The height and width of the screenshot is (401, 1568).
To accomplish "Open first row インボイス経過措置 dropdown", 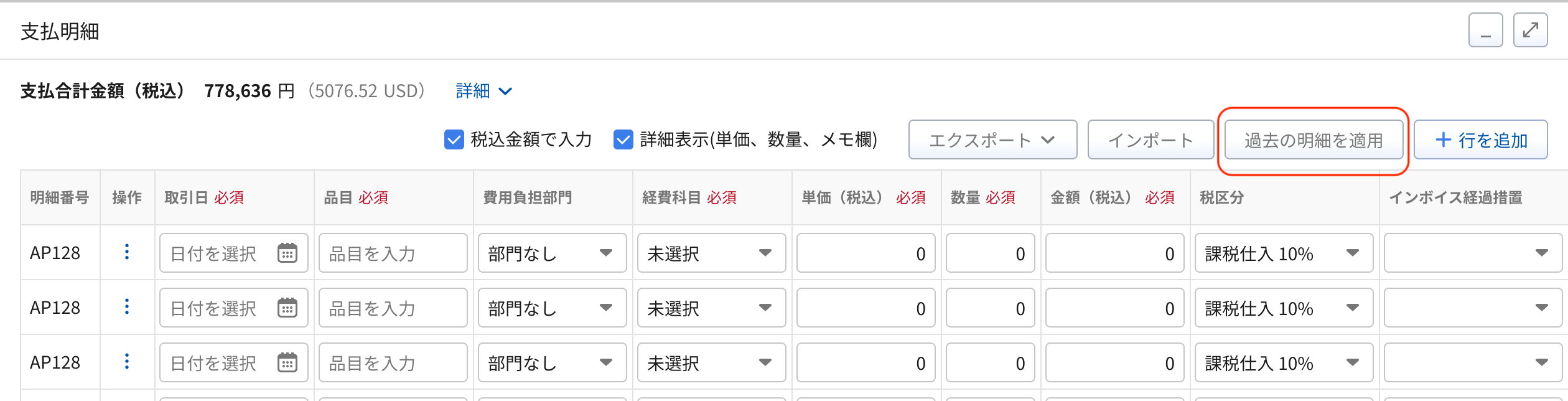I will point(1473,253).
